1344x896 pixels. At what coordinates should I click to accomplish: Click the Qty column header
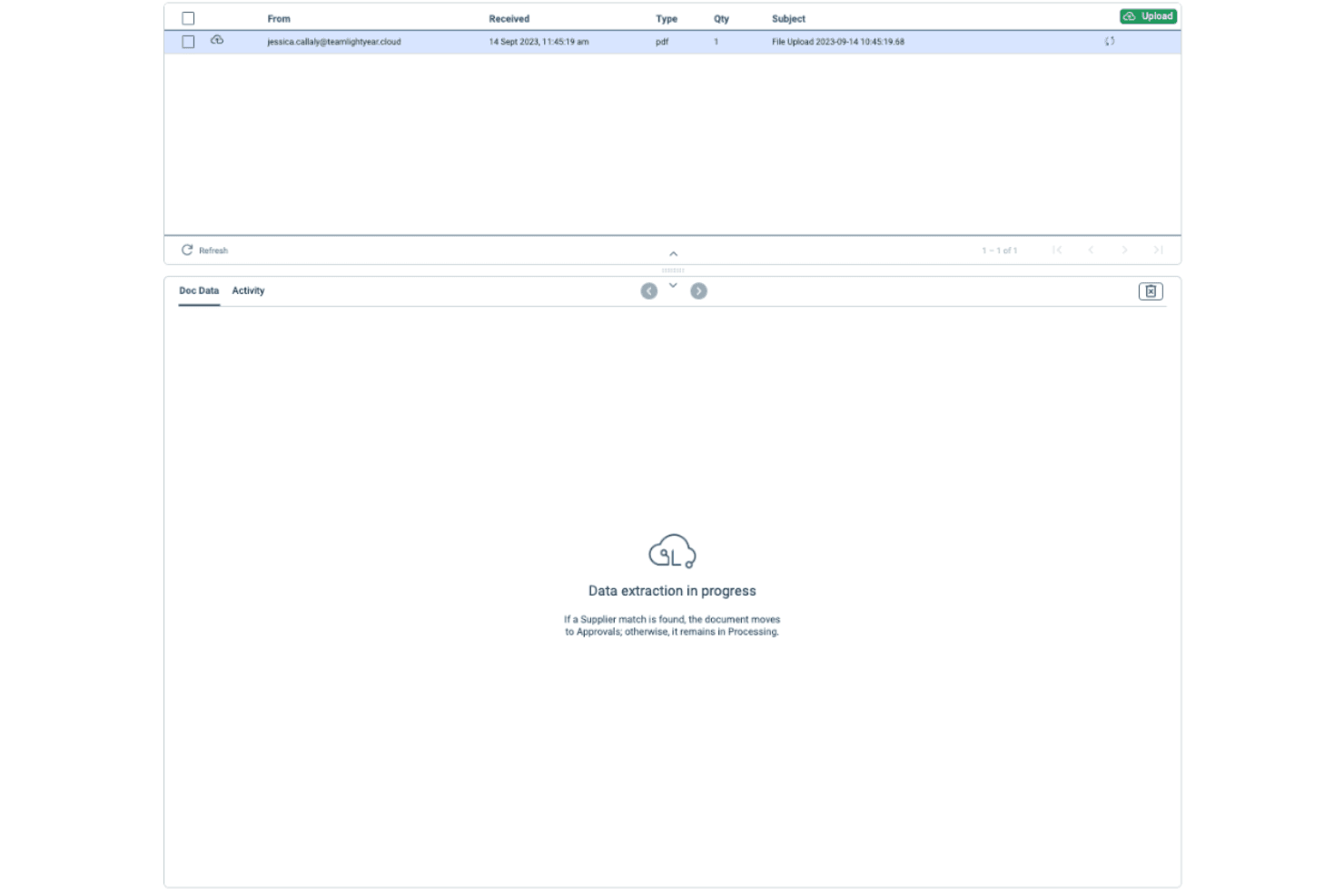point(721,18)
